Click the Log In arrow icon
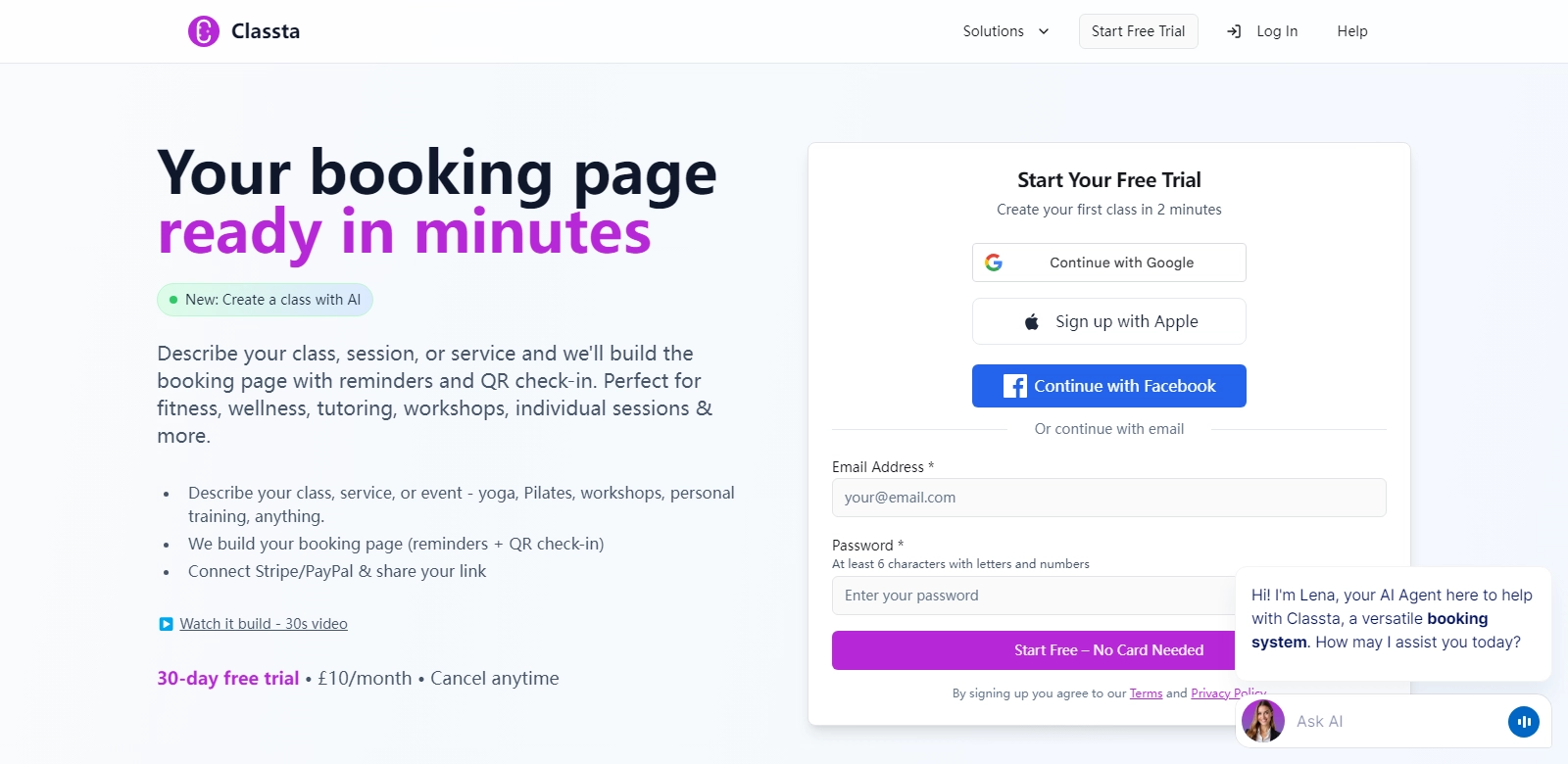This screenshot has width=1568, height=764. [x=1234, y=31]
